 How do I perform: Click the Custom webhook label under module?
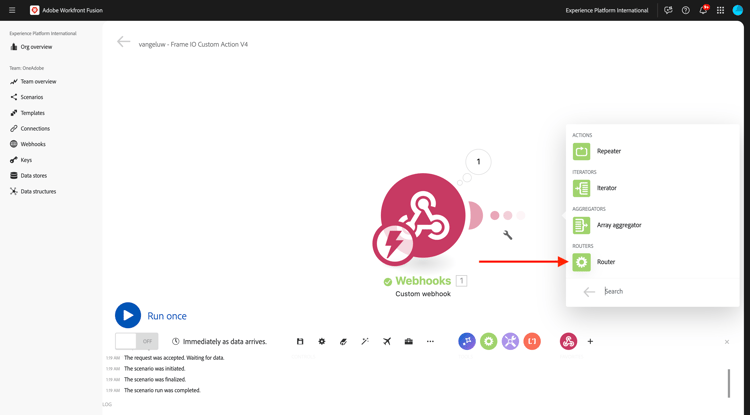click(423, 294)
